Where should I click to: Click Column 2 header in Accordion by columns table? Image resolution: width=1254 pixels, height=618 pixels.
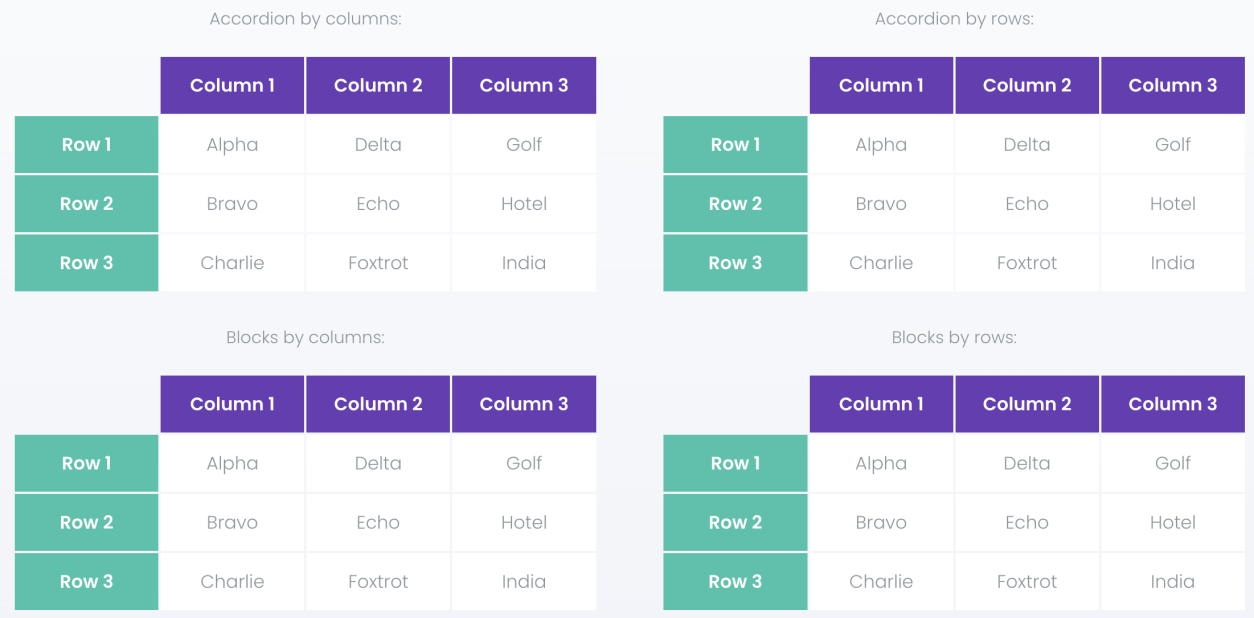click(378, 85)
